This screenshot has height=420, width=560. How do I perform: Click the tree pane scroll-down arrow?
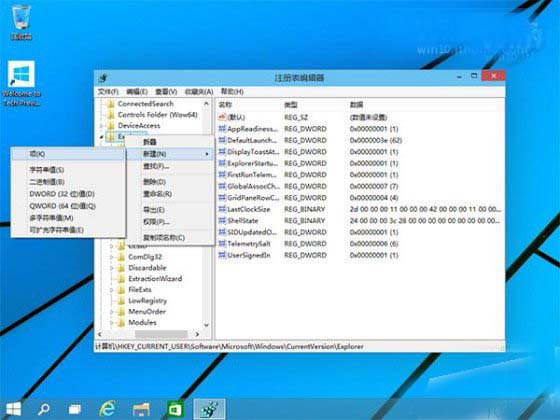(x=206, y=325)
